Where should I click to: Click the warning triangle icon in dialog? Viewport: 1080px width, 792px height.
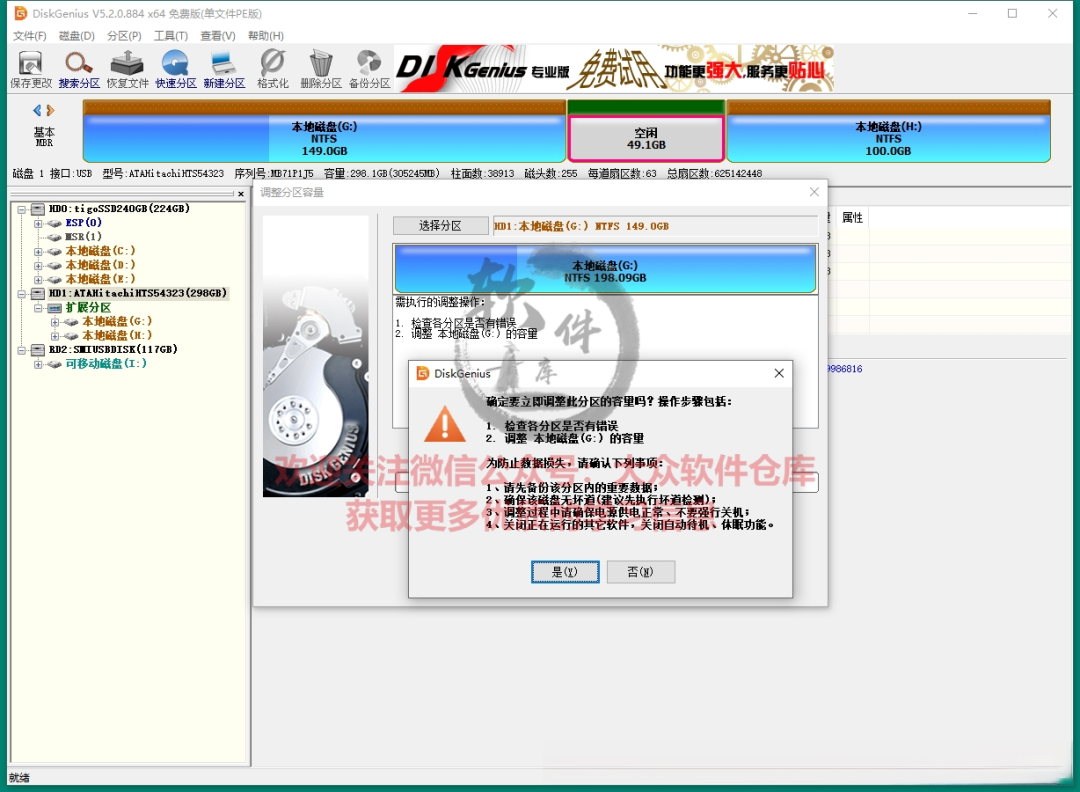[445, 424]
